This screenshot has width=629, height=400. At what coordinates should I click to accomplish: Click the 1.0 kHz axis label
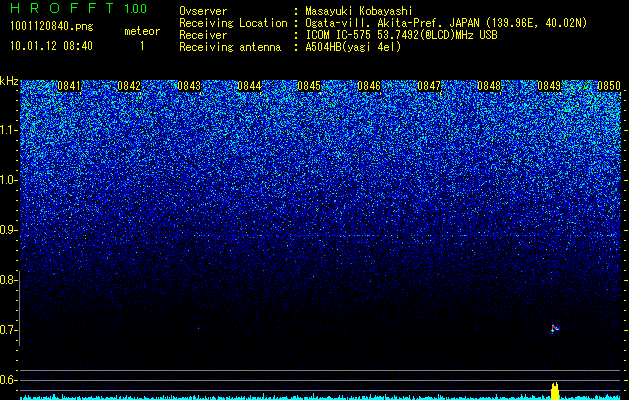[x=8, y=180]
